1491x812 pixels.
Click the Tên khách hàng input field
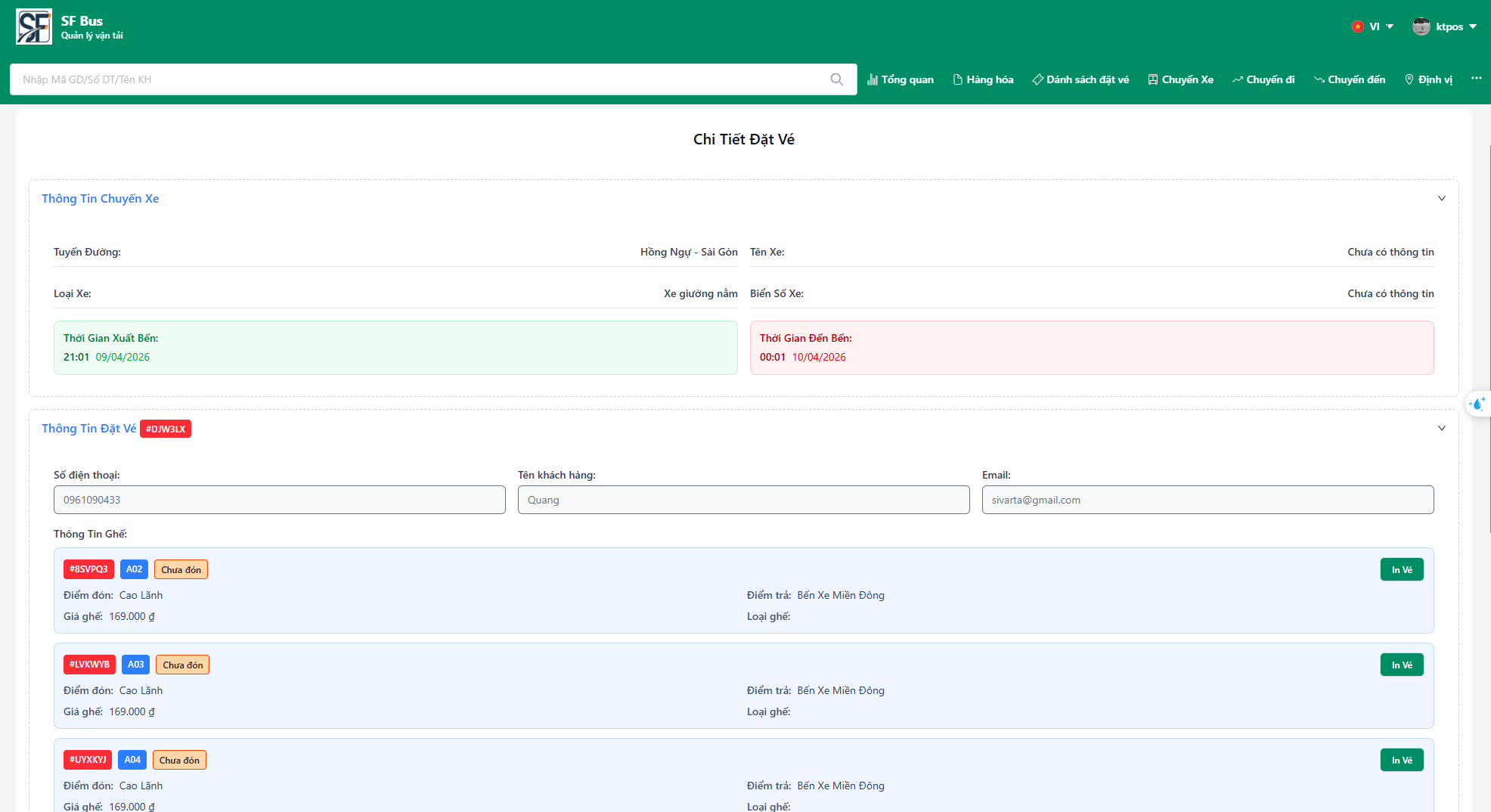742,500
